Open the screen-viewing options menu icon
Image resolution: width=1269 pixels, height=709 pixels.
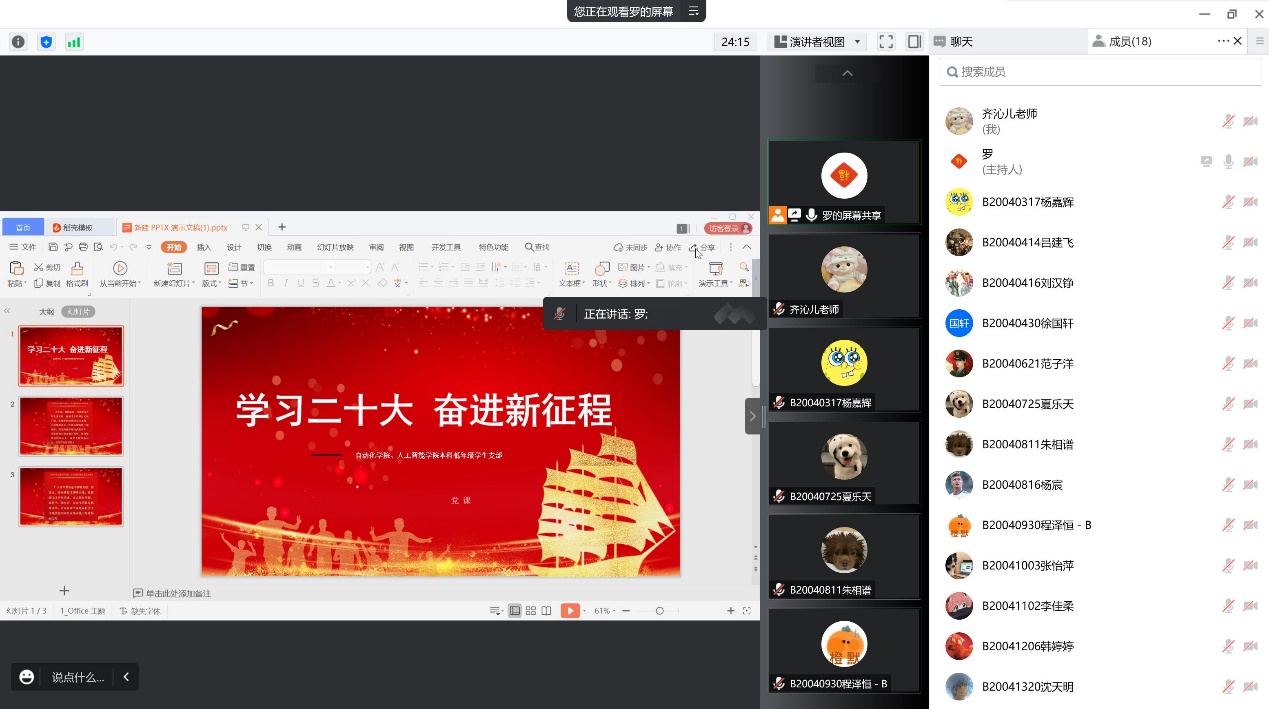(x=694, y=12)
